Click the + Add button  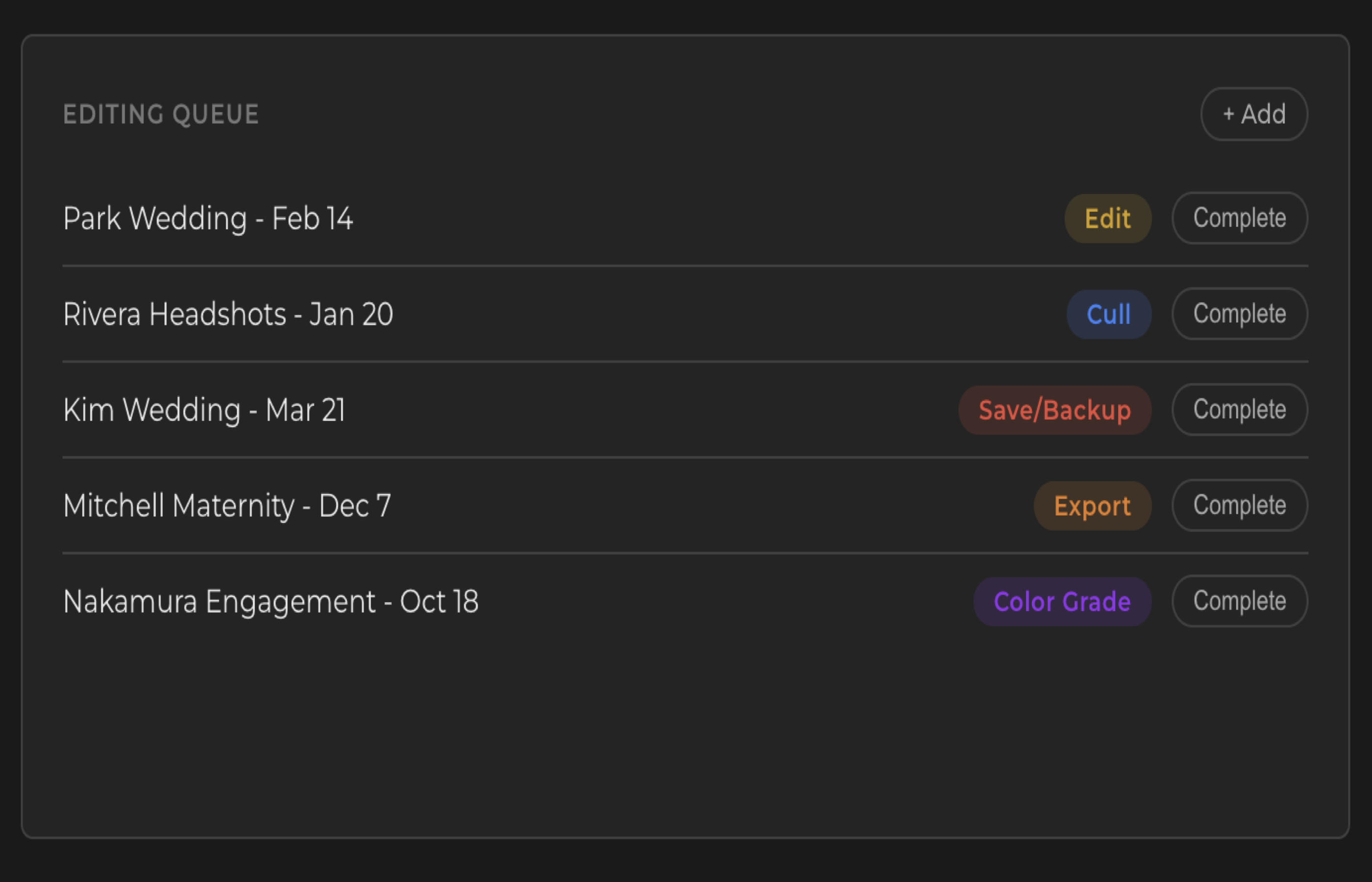pyautogui.click(x=1253, y=114)
